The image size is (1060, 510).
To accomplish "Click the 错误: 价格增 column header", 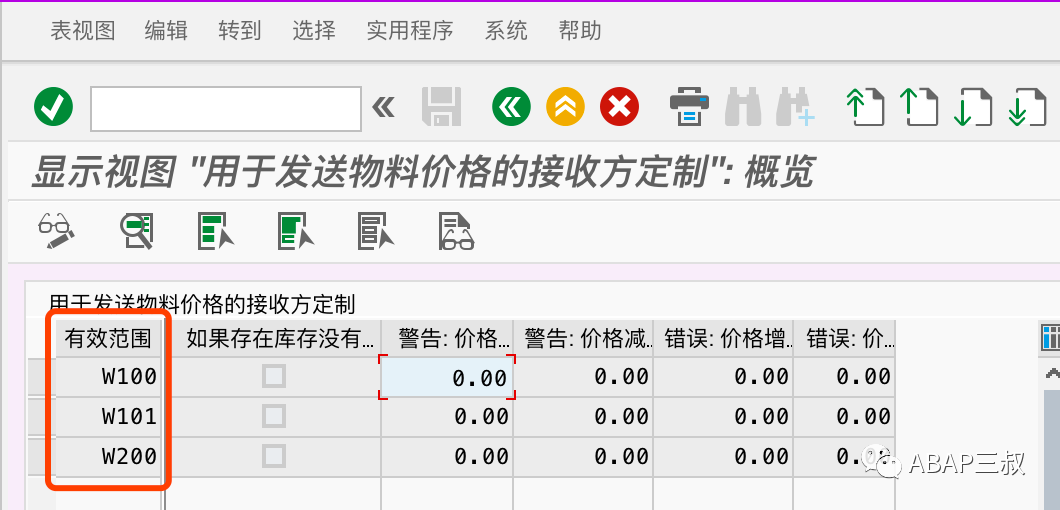I will pos(723,338).
